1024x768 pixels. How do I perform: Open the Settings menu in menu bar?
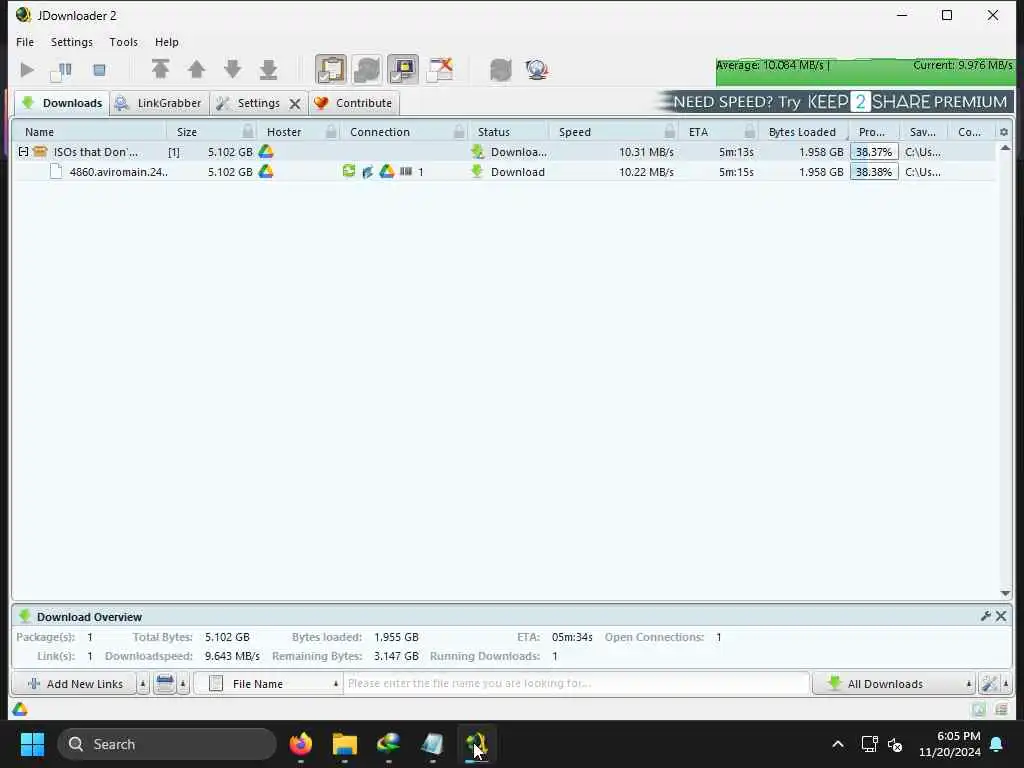click(72, 42)
